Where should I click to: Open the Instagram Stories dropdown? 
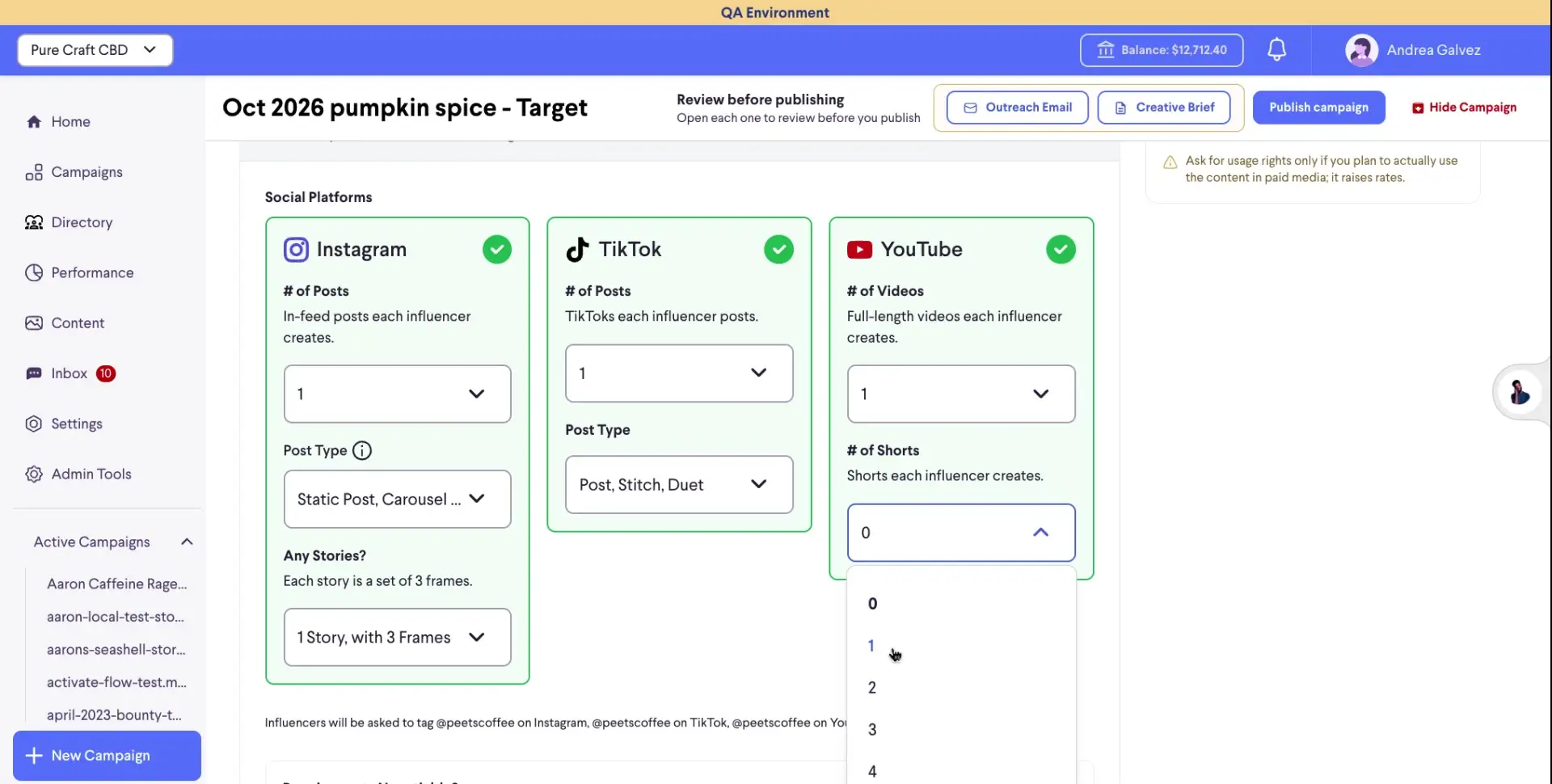[x=397, y=637]
